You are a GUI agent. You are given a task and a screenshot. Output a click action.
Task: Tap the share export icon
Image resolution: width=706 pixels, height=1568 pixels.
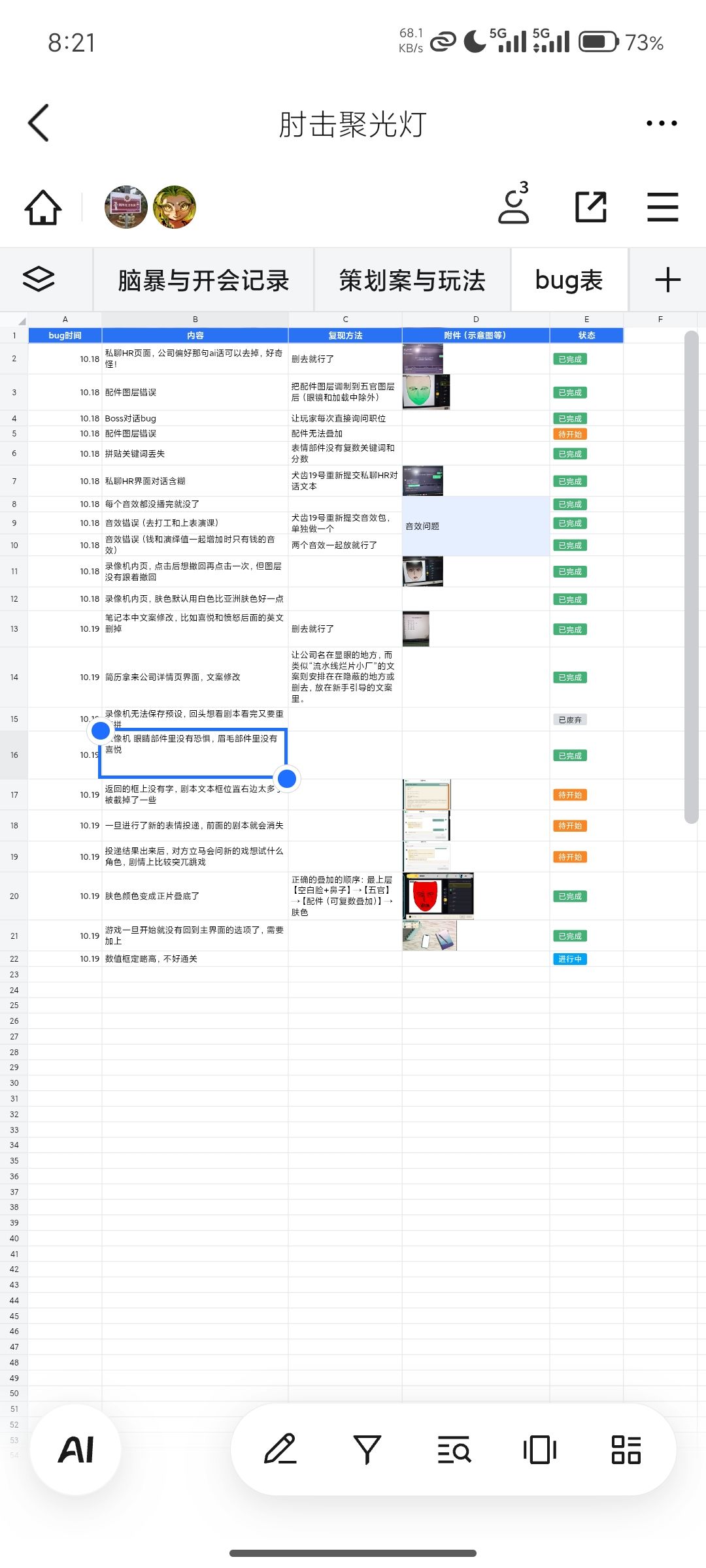(591, 207)
